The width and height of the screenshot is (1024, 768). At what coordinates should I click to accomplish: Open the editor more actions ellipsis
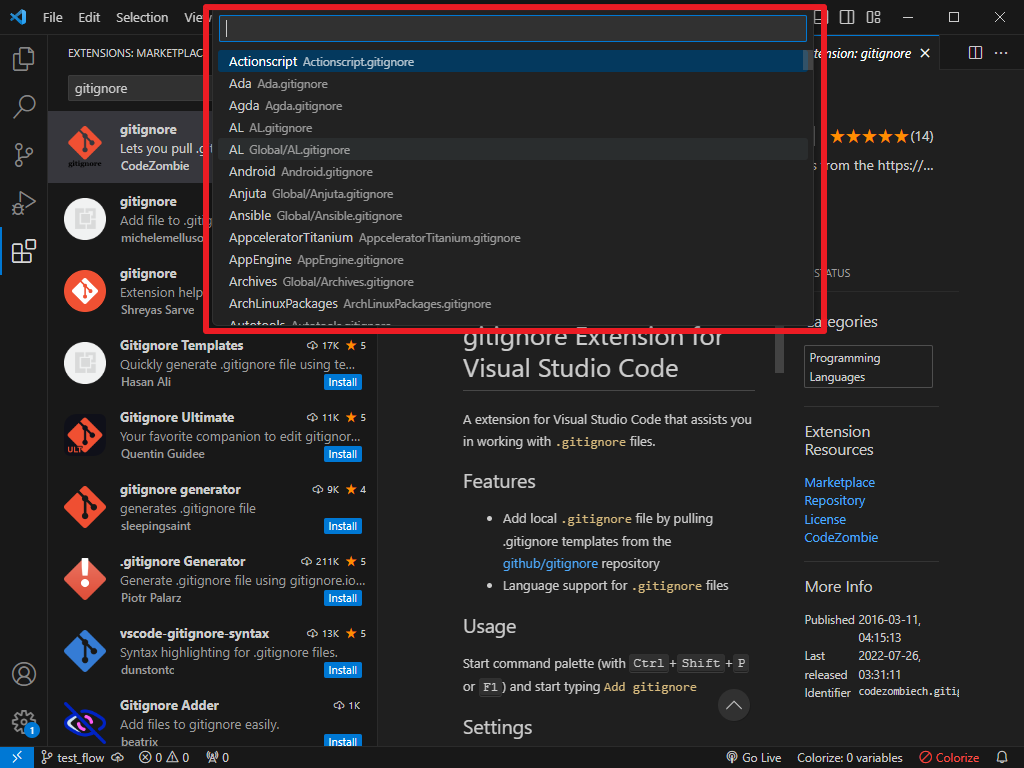point(1001,53)
